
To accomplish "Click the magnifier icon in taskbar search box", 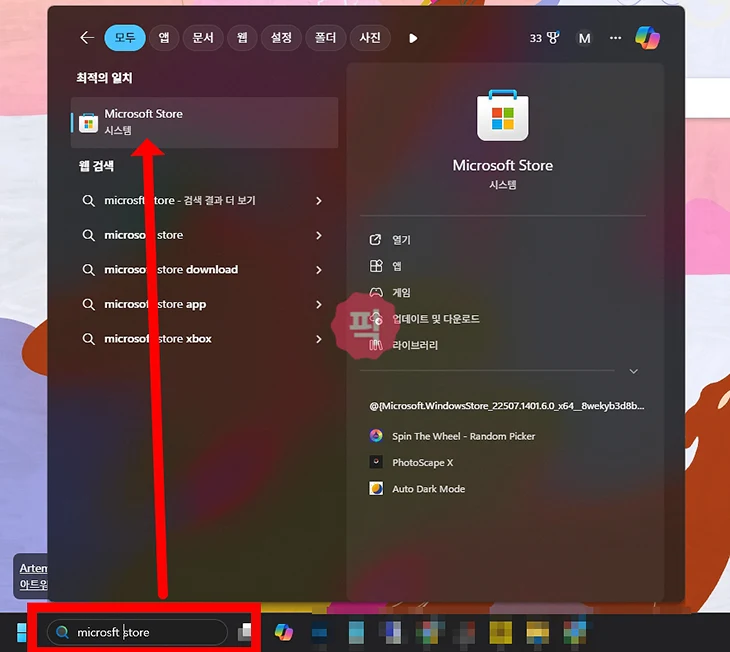I will click(62, 632).
